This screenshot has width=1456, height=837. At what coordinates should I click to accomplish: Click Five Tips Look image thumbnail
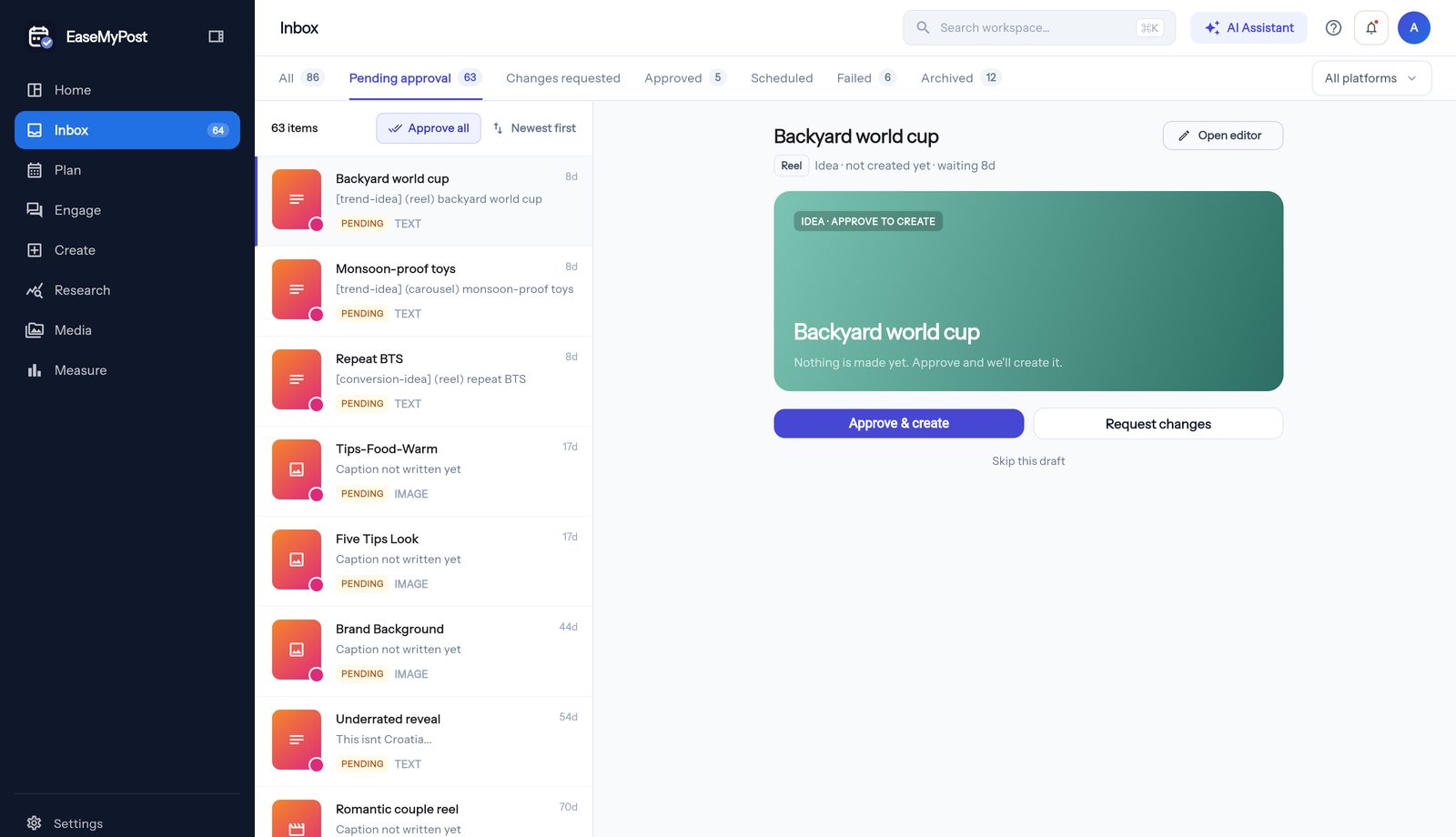click(297, 560)
